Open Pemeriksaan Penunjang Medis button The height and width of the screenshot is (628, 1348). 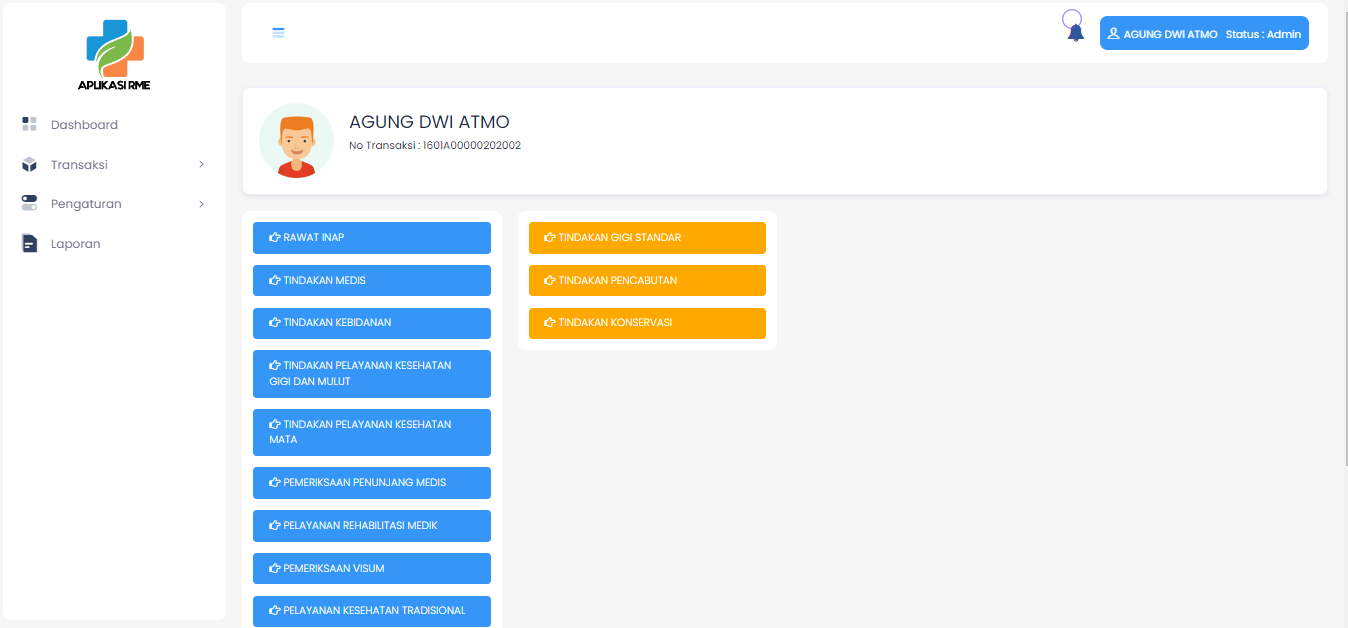click(x=371, y=483)
